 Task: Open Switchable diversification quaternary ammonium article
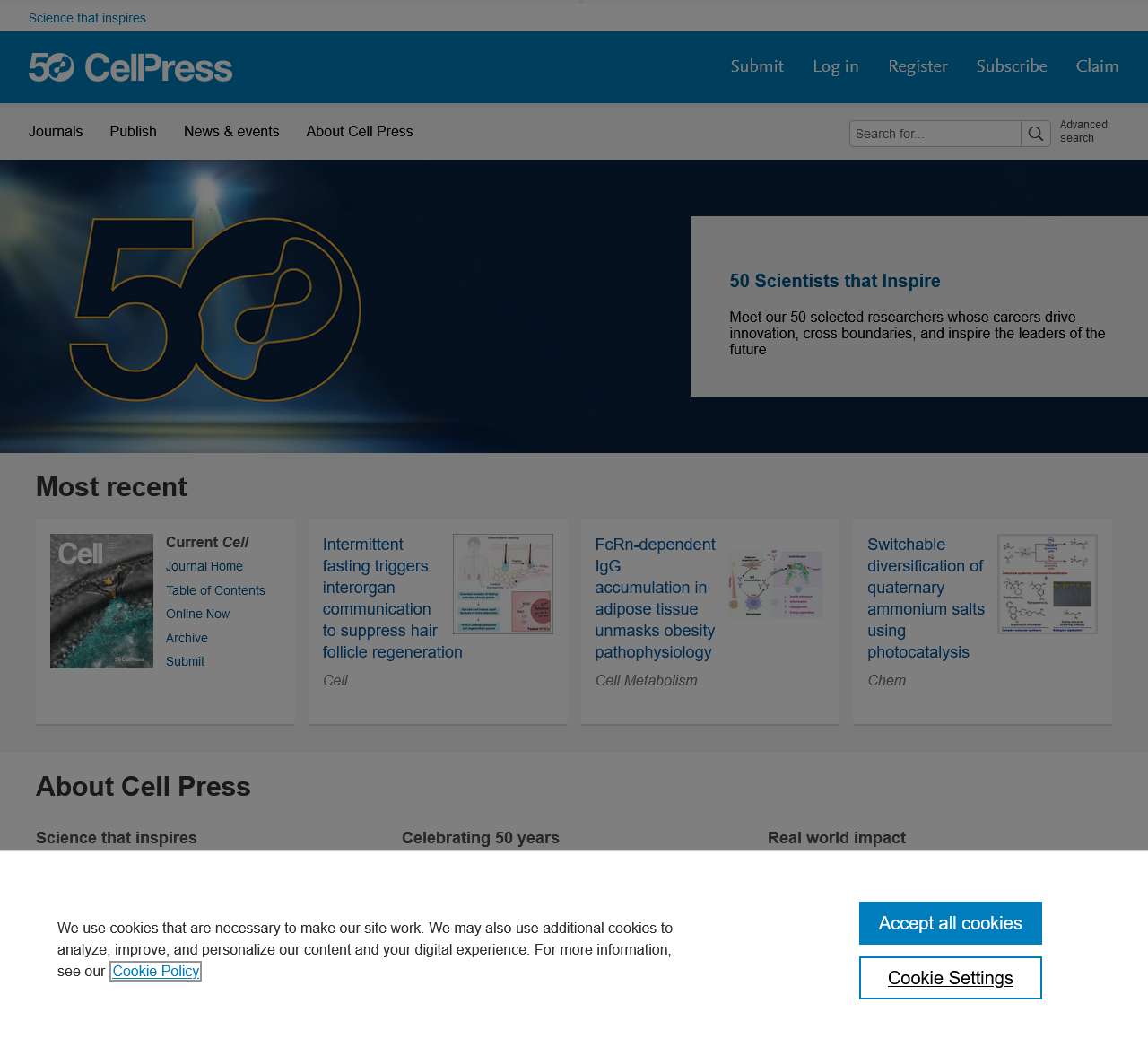pyautogui.click(x=926, y=598)
